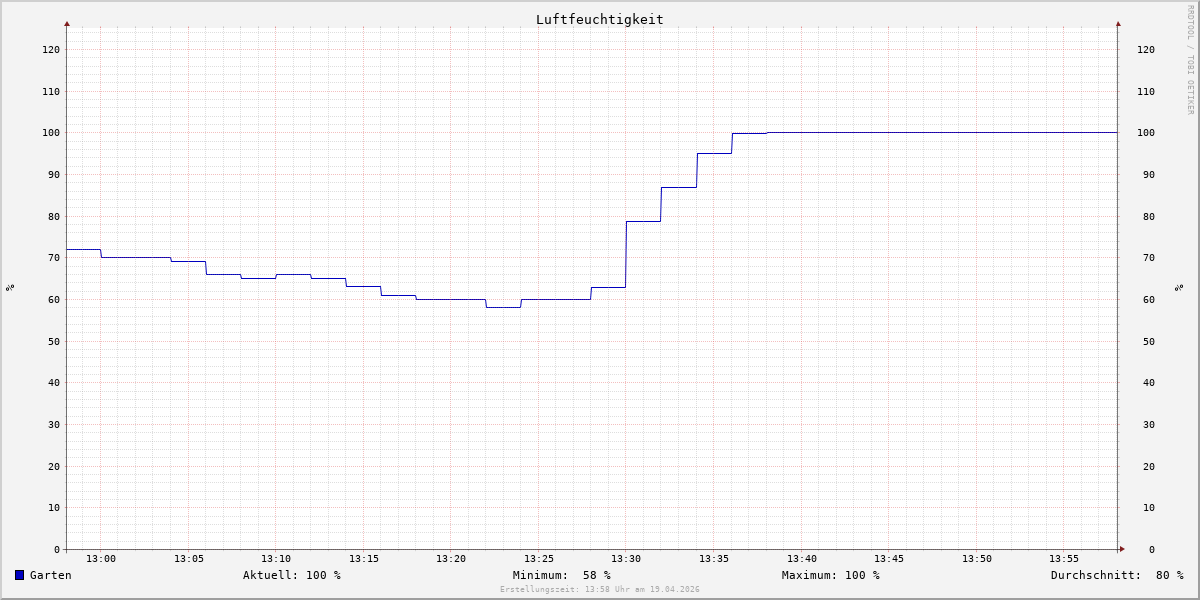Click the arrow atop the left y-axis
Viewport: 1200px width, 600px height.
(x=67, y=23)
